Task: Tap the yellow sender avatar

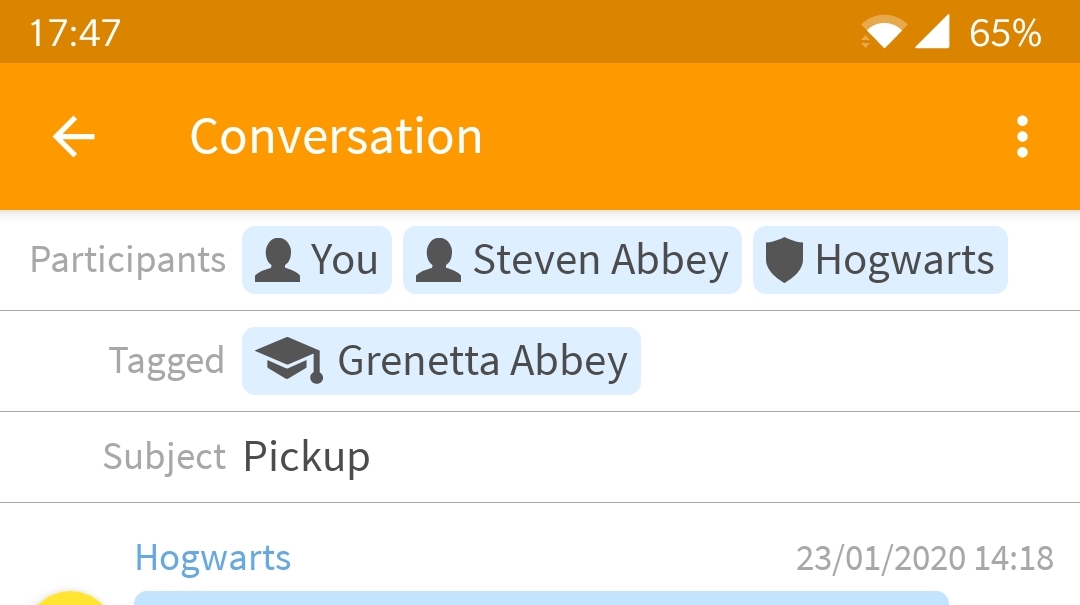Action: [70, 597]
